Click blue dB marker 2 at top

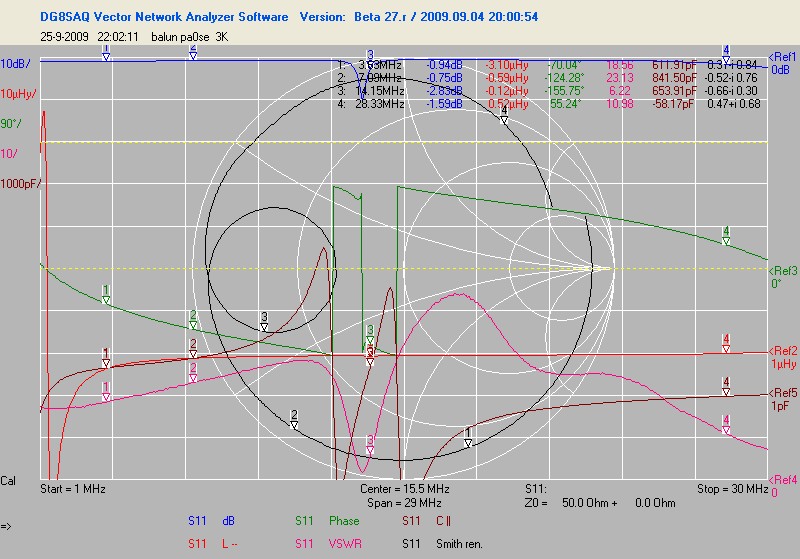click(x=193, y=53)
